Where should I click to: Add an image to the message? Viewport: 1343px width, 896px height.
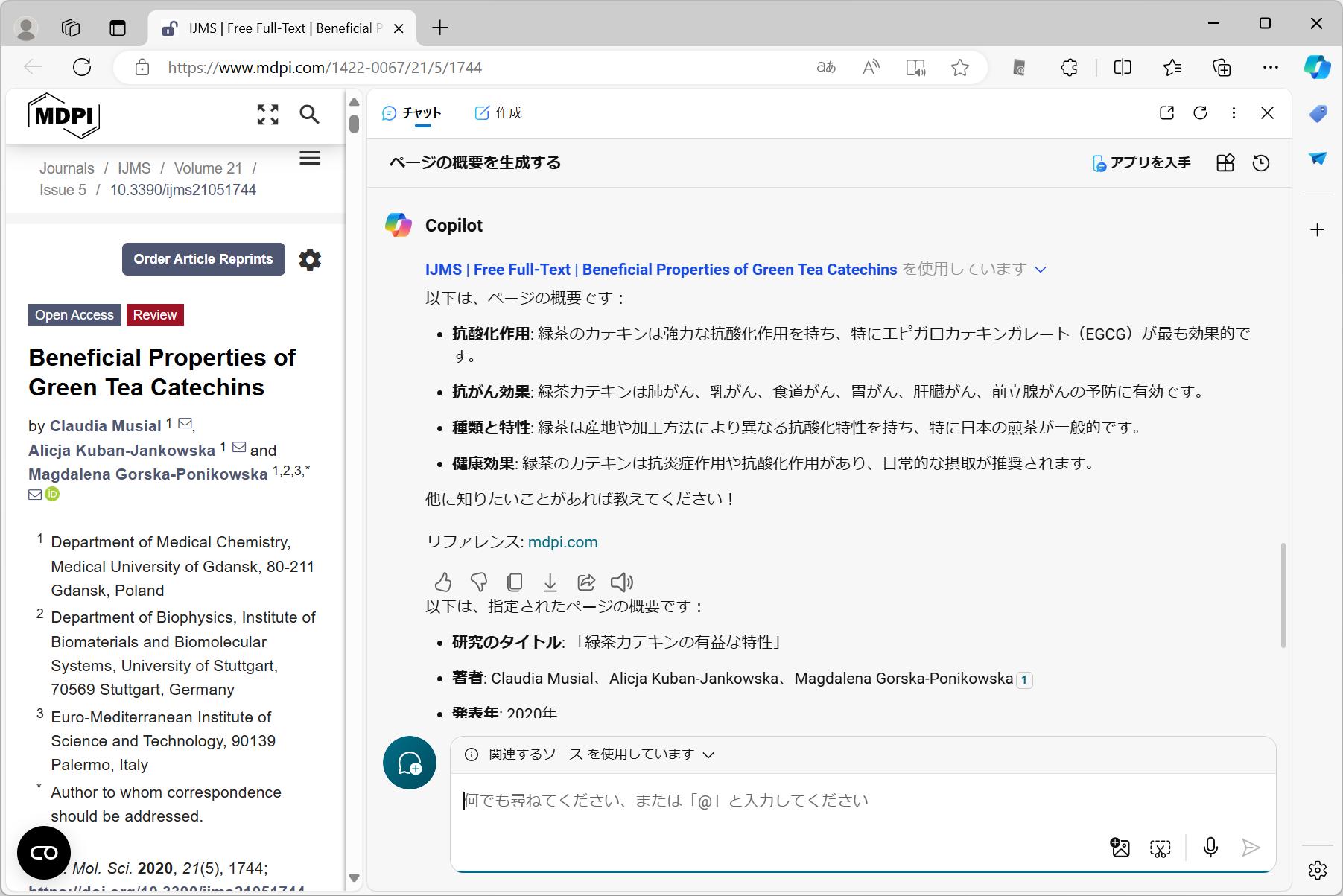click(1120, 848)
